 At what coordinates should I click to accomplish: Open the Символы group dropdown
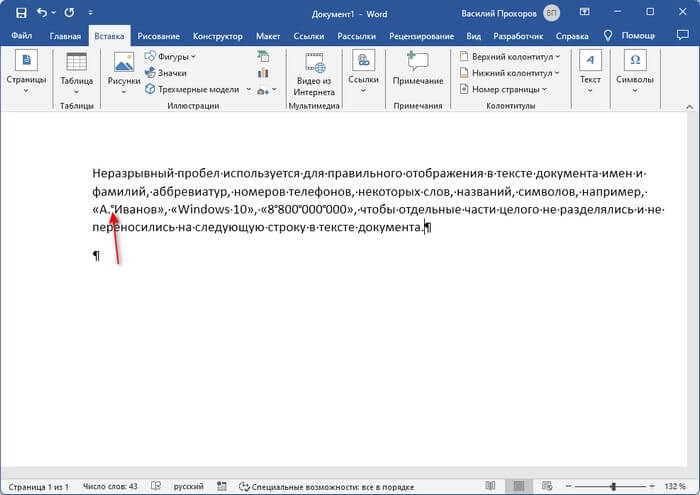635,73
